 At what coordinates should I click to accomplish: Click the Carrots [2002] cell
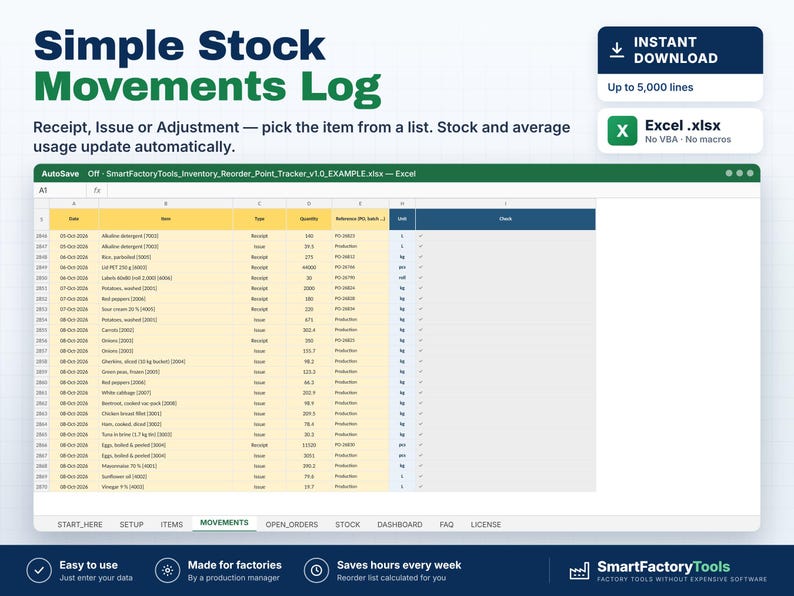(x=166, y=330)
